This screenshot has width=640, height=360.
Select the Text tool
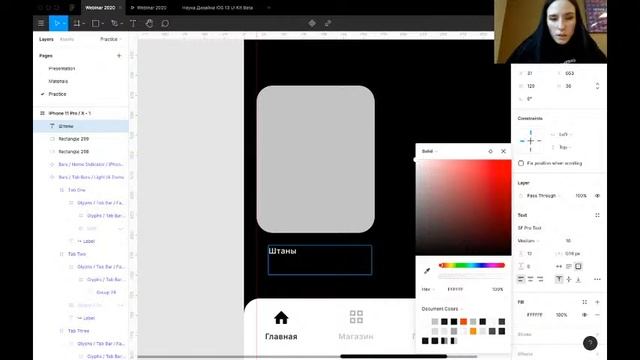tap(133, 23)
